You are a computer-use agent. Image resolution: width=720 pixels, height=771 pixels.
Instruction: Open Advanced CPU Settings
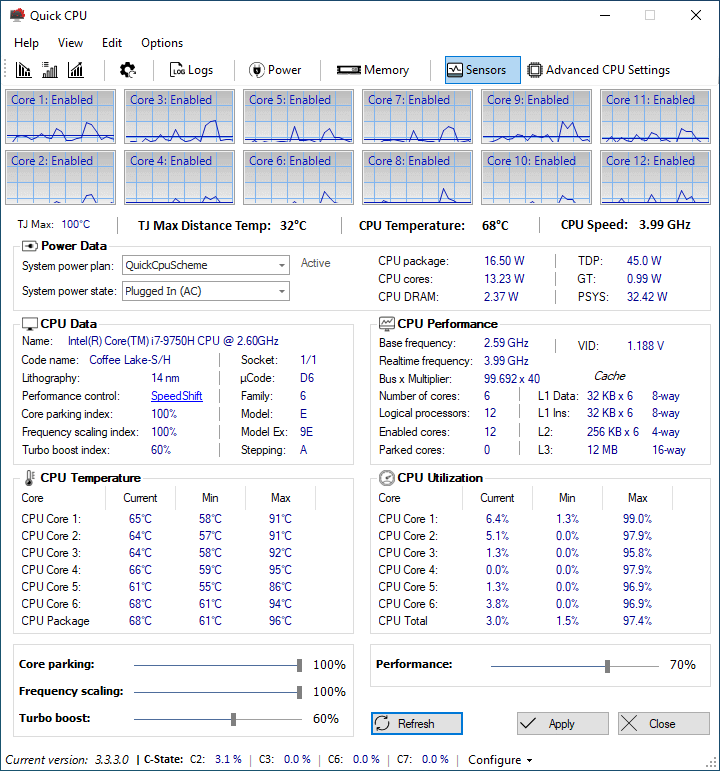pyautogui.click(x=598, y=70)
